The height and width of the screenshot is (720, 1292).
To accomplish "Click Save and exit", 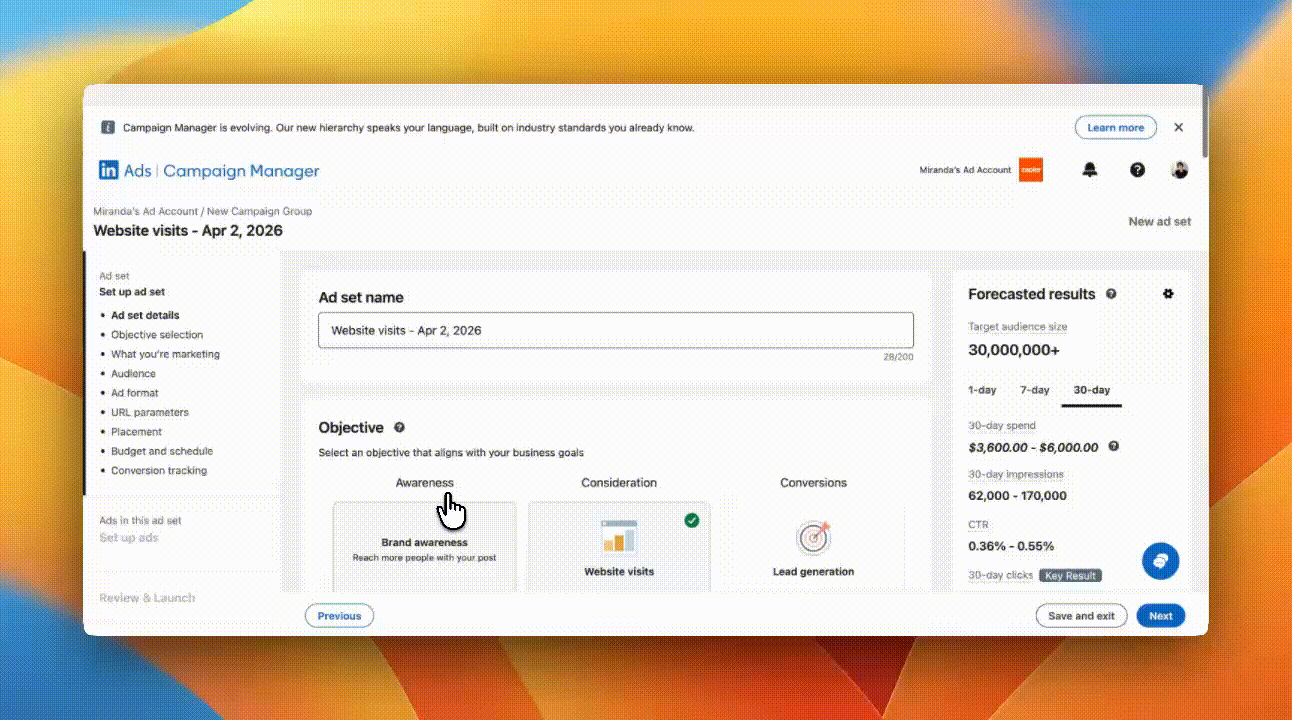I will click(x=1081, y=616).
